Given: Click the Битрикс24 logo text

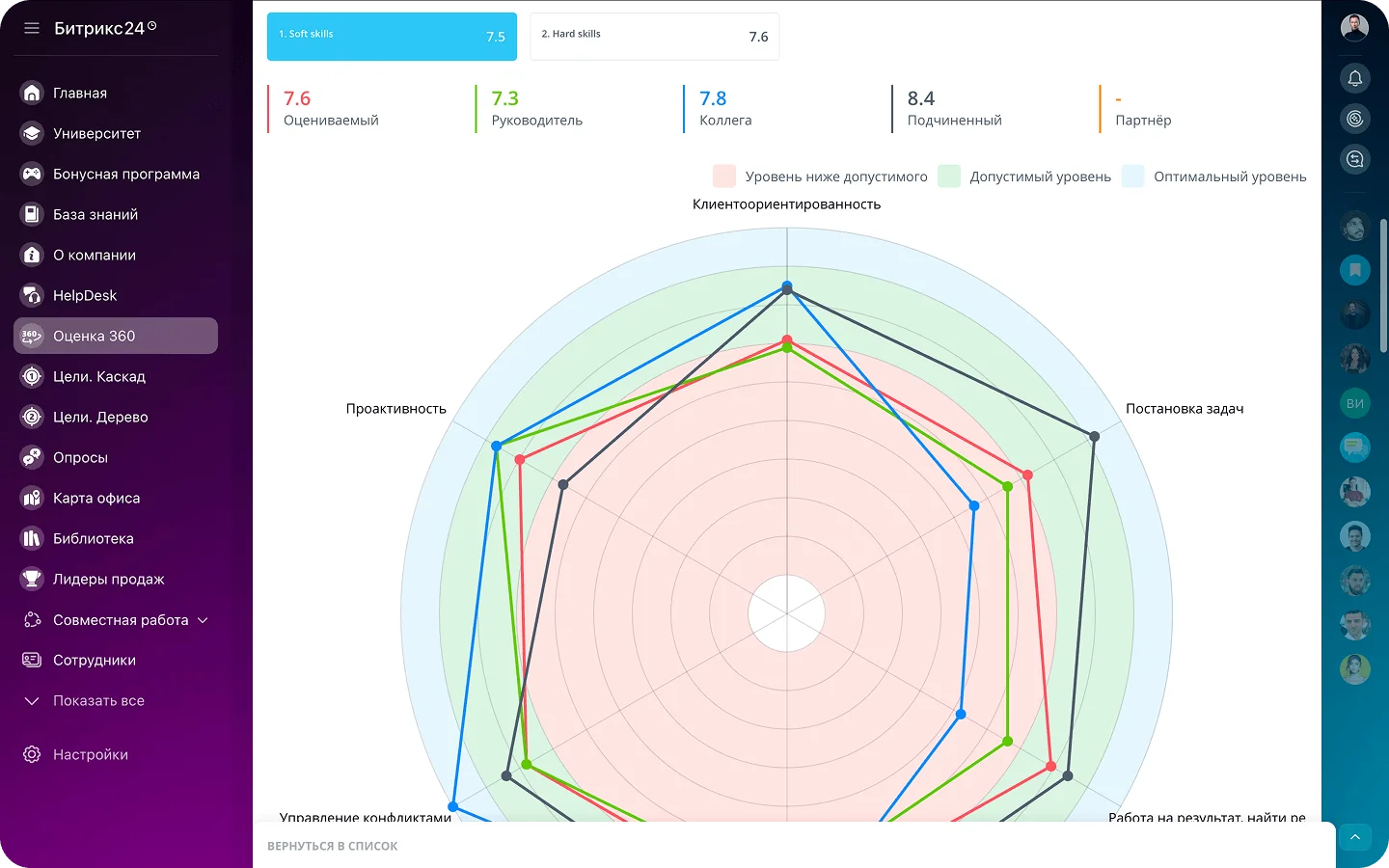Looking at the screenshot, I should point(105,28).
